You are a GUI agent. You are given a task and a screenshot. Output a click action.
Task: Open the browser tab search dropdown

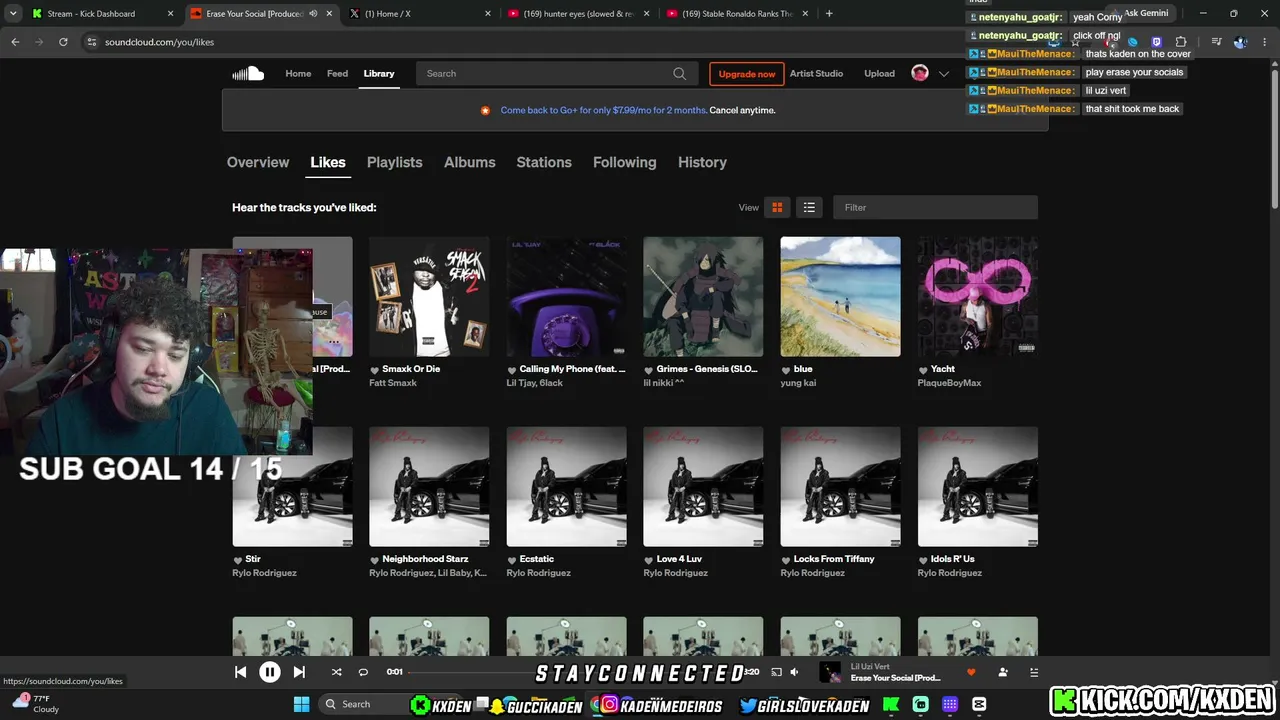coord(13,14)
